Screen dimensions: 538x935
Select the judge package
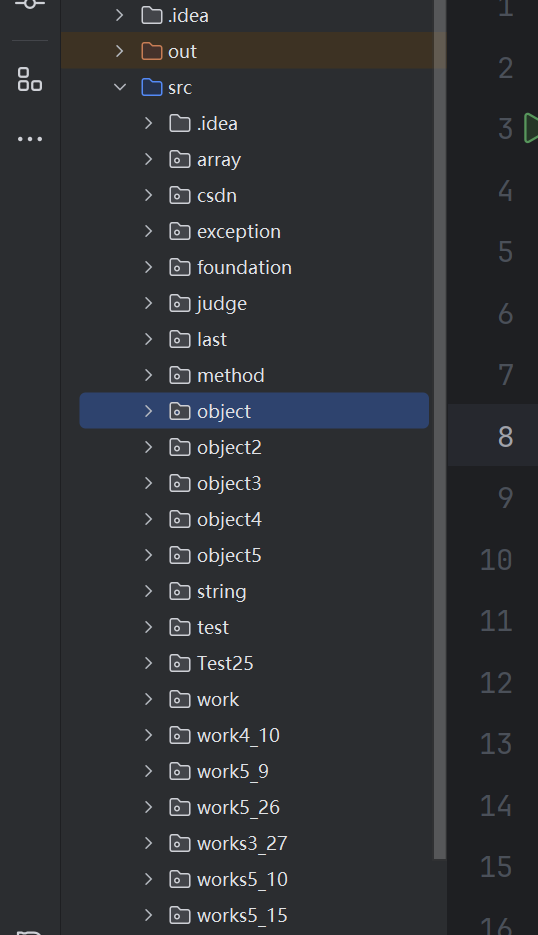(x=222, y=304)
